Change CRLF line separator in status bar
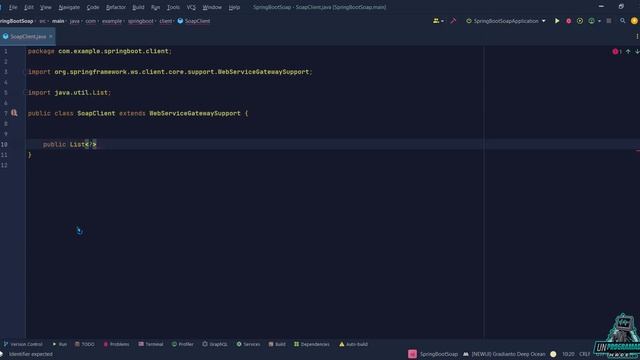The height and width of the screenshot is (360, 640). (584, 354)
